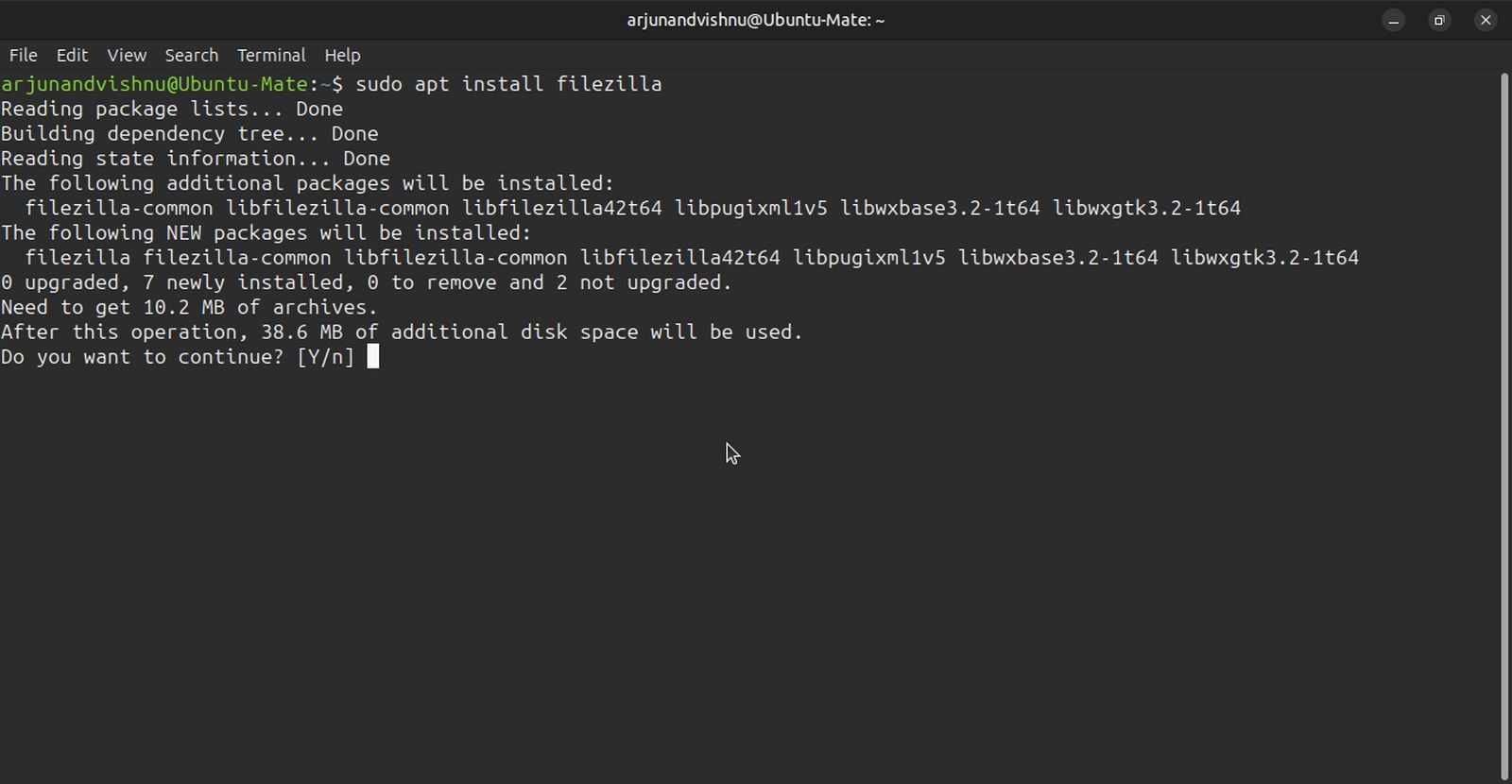Click the terminal's vertical scrollbar

[x=1504, y=425]
